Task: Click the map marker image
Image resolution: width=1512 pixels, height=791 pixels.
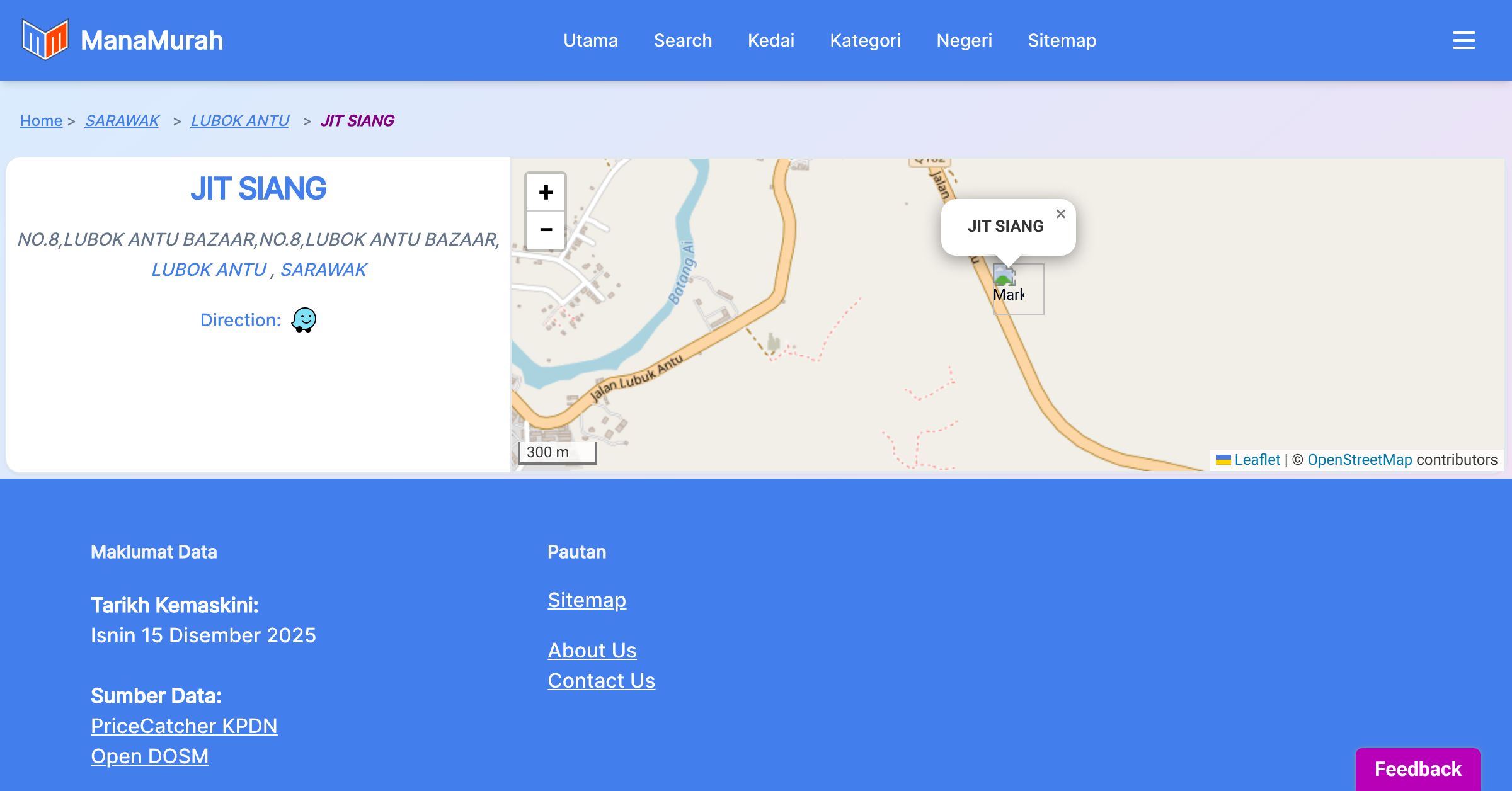Action: coord(1005,278)
